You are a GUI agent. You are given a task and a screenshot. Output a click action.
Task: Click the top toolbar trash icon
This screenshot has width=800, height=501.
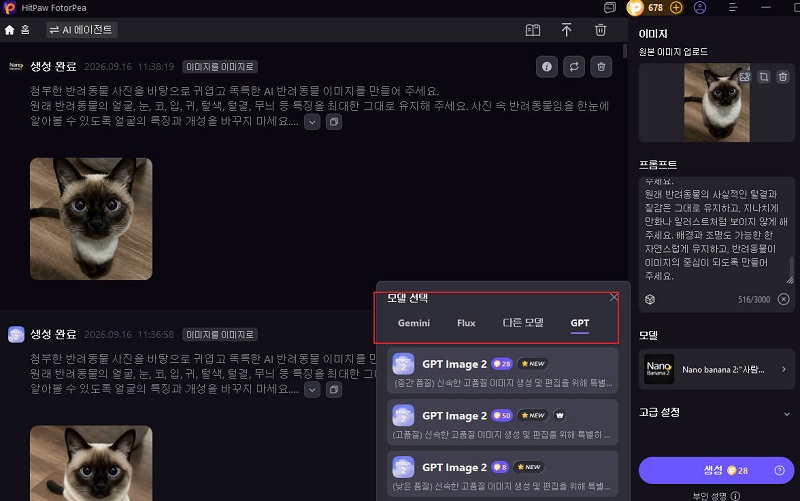coord(601,30)
